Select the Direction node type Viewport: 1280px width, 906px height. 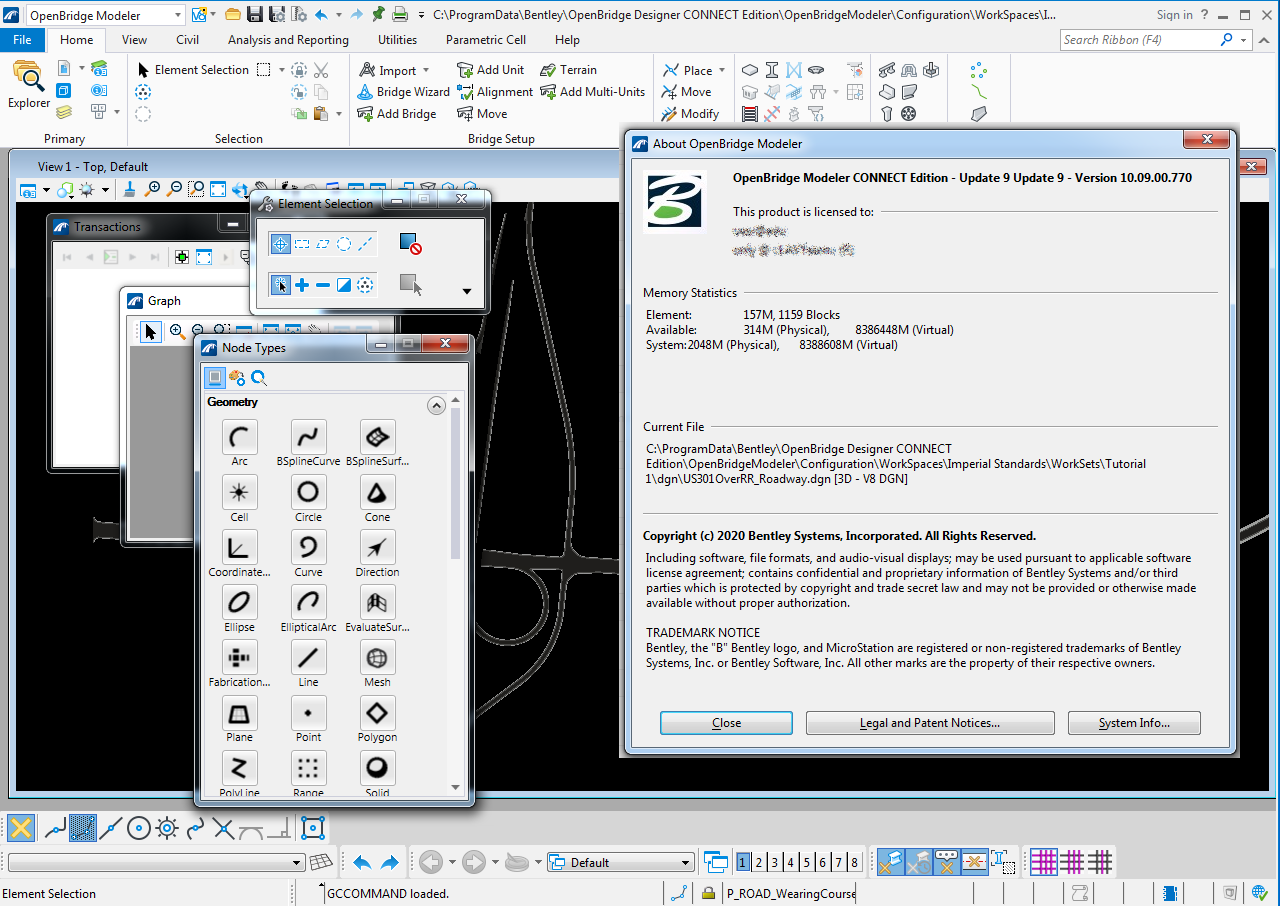(378, 548)
